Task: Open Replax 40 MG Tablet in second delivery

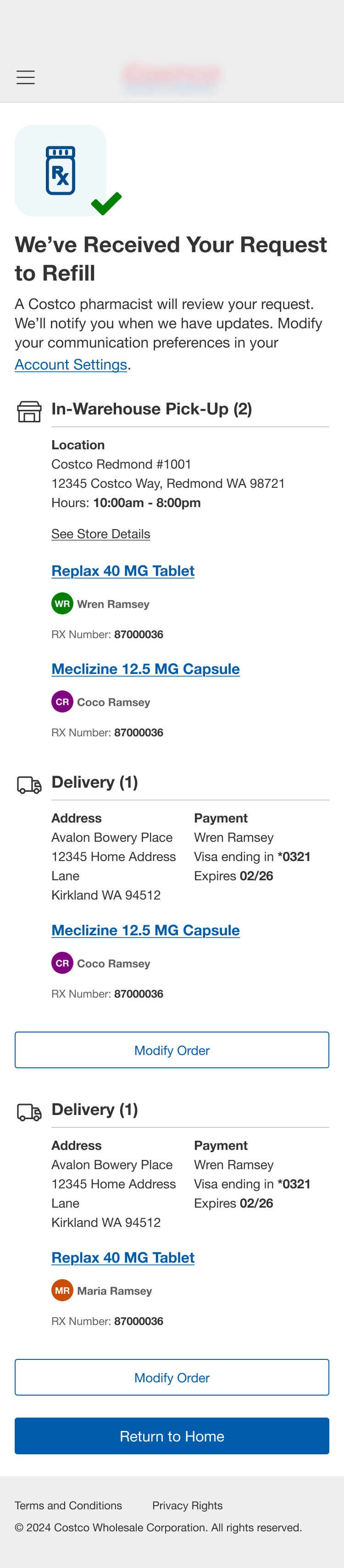Action: [123, 1258]
